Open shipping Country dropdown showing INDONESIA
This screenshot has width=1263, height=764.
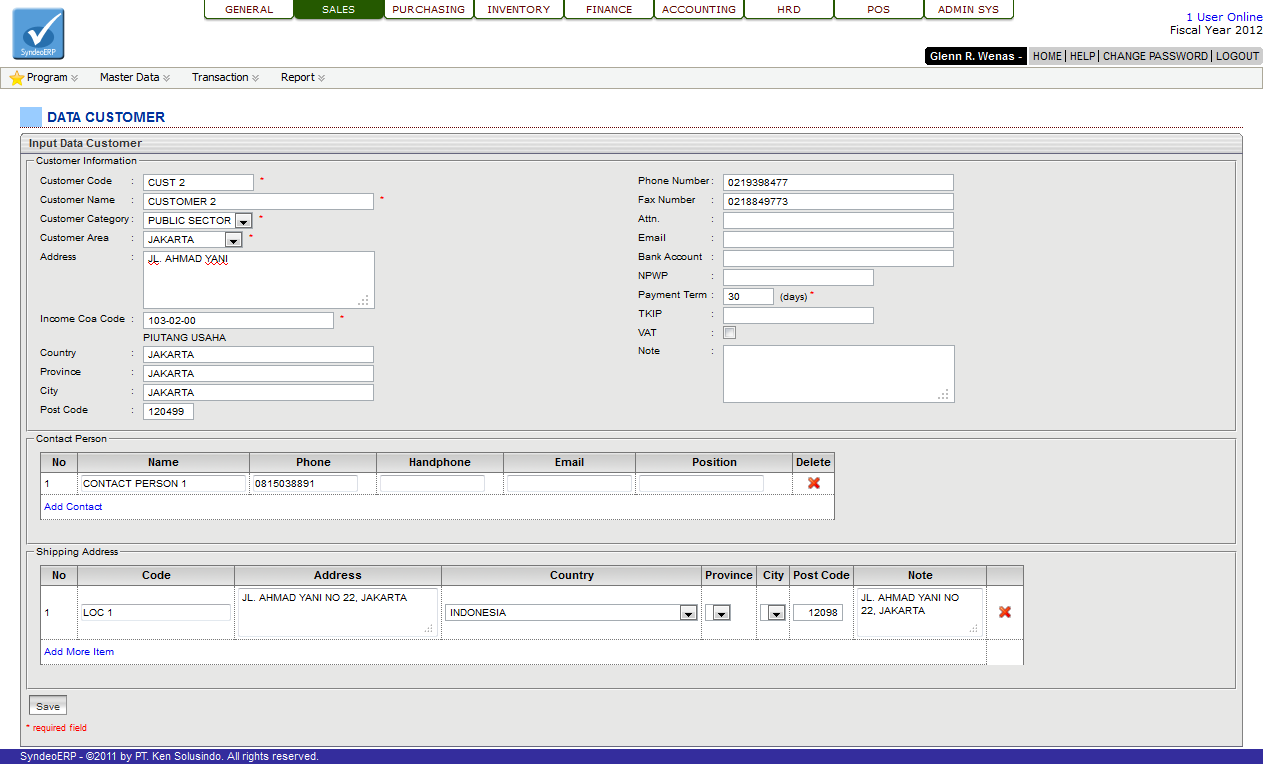pyautogui.click(x=688, y=613)
